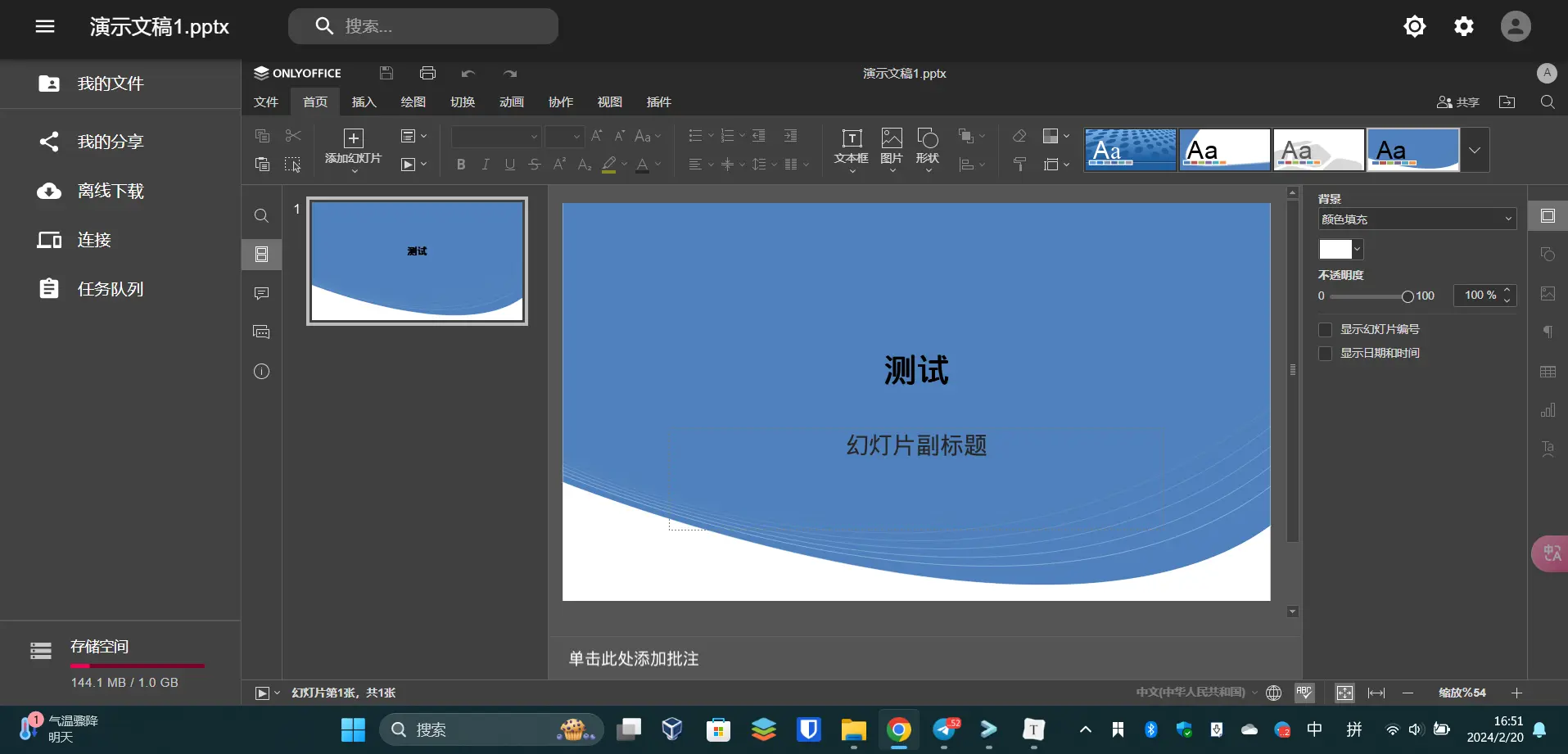This screenshot has width=1568, height=754.
Task: Open file location folder icon
Action: (1507, 102)
